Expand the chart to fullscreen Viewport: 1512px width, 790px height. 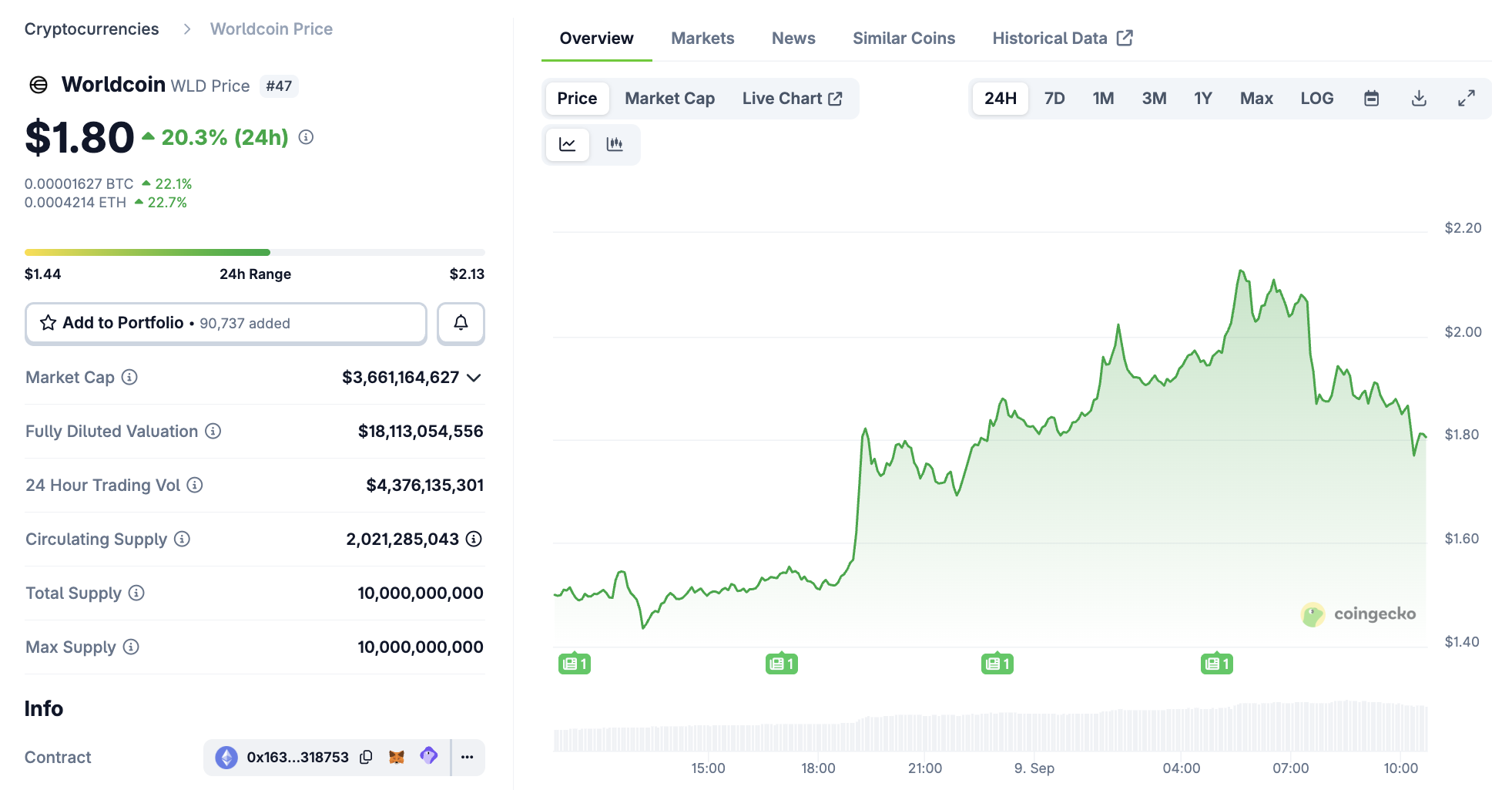(x=1466, y=98)
